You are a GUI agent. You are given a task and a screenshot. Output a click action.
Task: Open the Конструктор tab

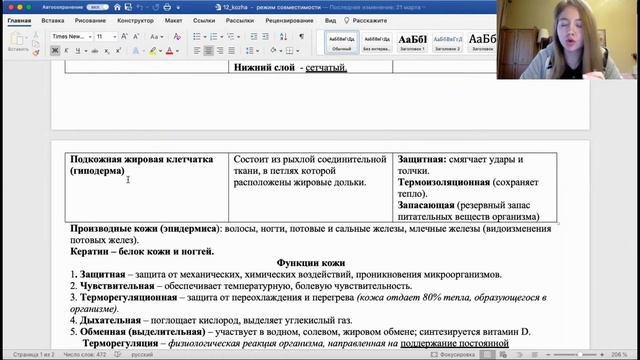pyautogui.click(x=136, y=20)
